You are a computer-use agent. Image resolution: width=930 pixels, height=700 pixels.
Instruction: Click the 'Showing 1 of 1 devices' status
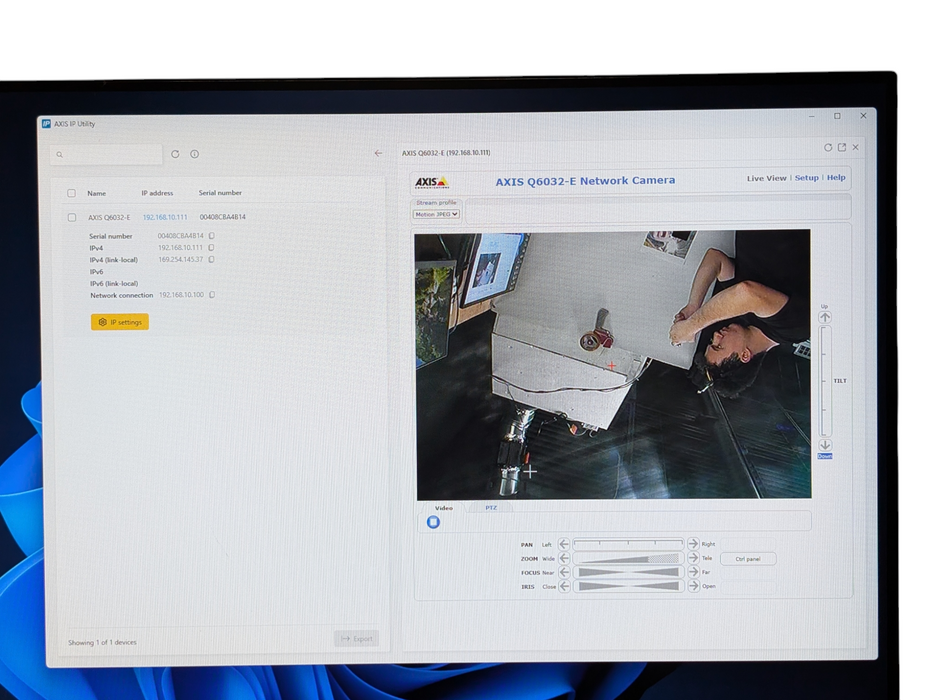point(102,642)
